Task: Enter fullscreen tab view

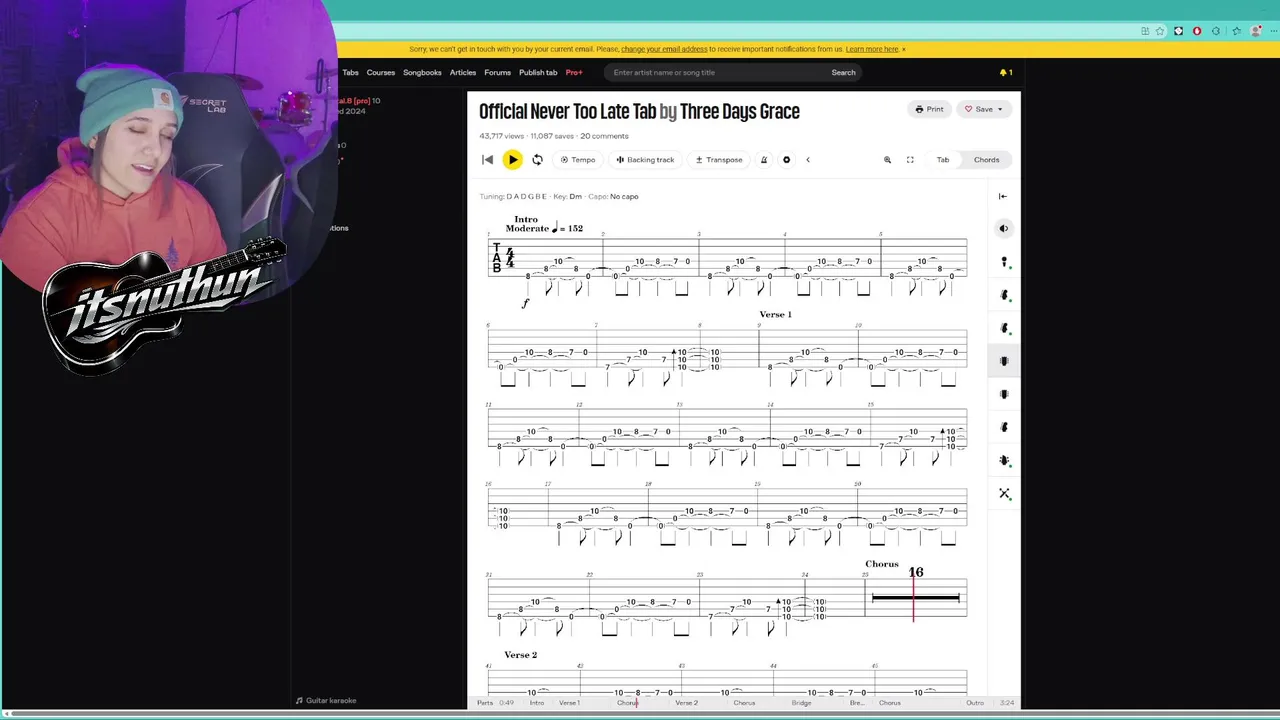Action: pyautogui.click(x=910, y=160)
